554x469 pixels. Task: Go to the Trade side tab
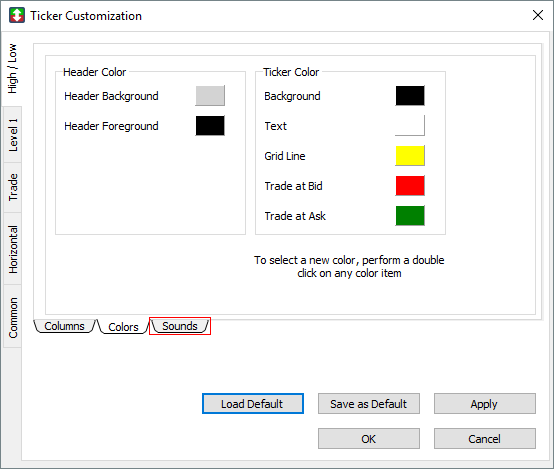tap(12, 187)
